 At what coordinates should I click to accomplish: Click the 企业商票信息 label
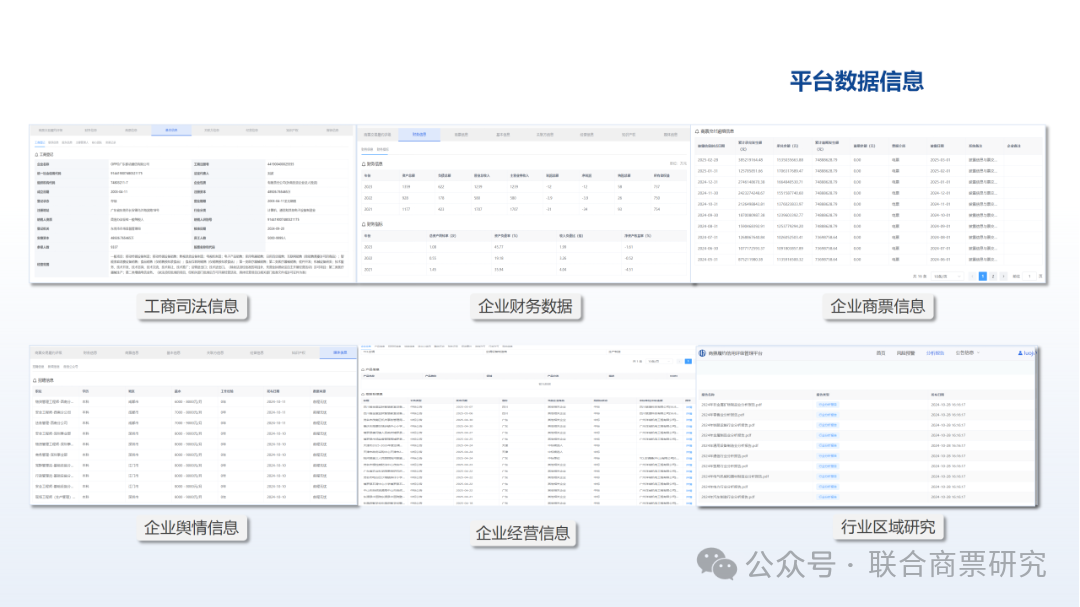877,306
